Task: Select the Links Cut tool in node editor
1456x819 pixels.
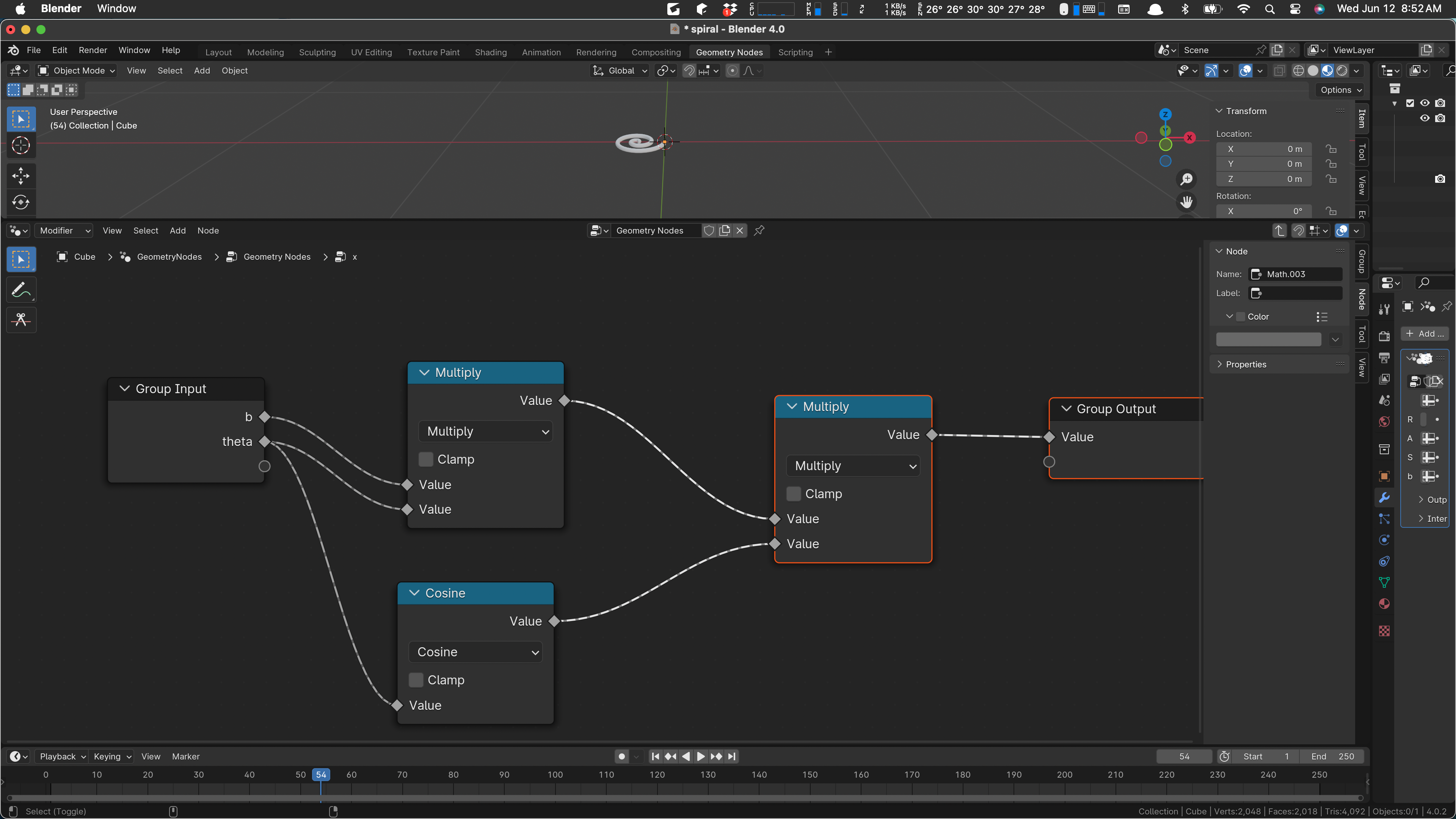Action: tap(21, 320)
